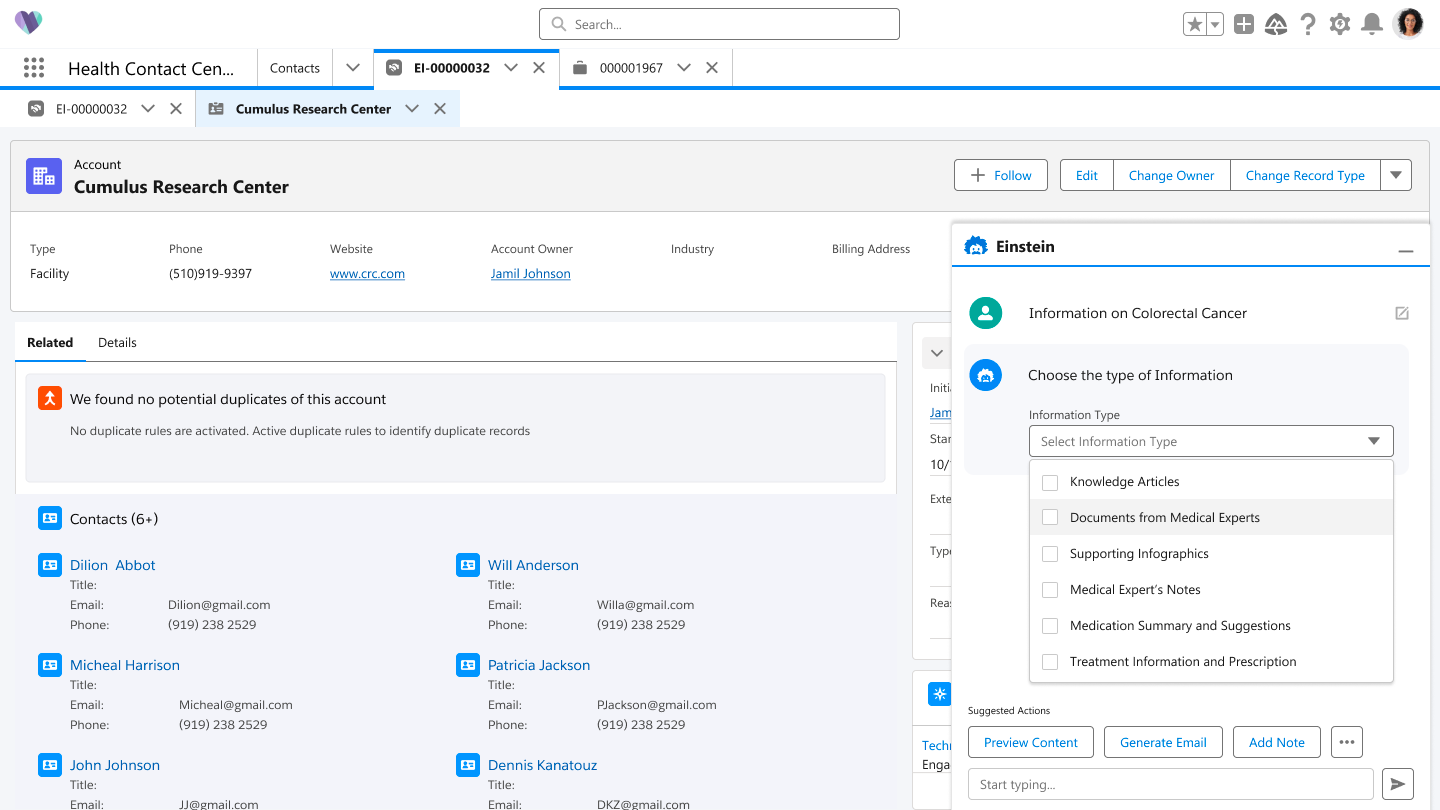Image resolution: width=1440 pixels, height=810 pixels.
Task: Open the Setup gear icon
Action: tap(1340, 24)
